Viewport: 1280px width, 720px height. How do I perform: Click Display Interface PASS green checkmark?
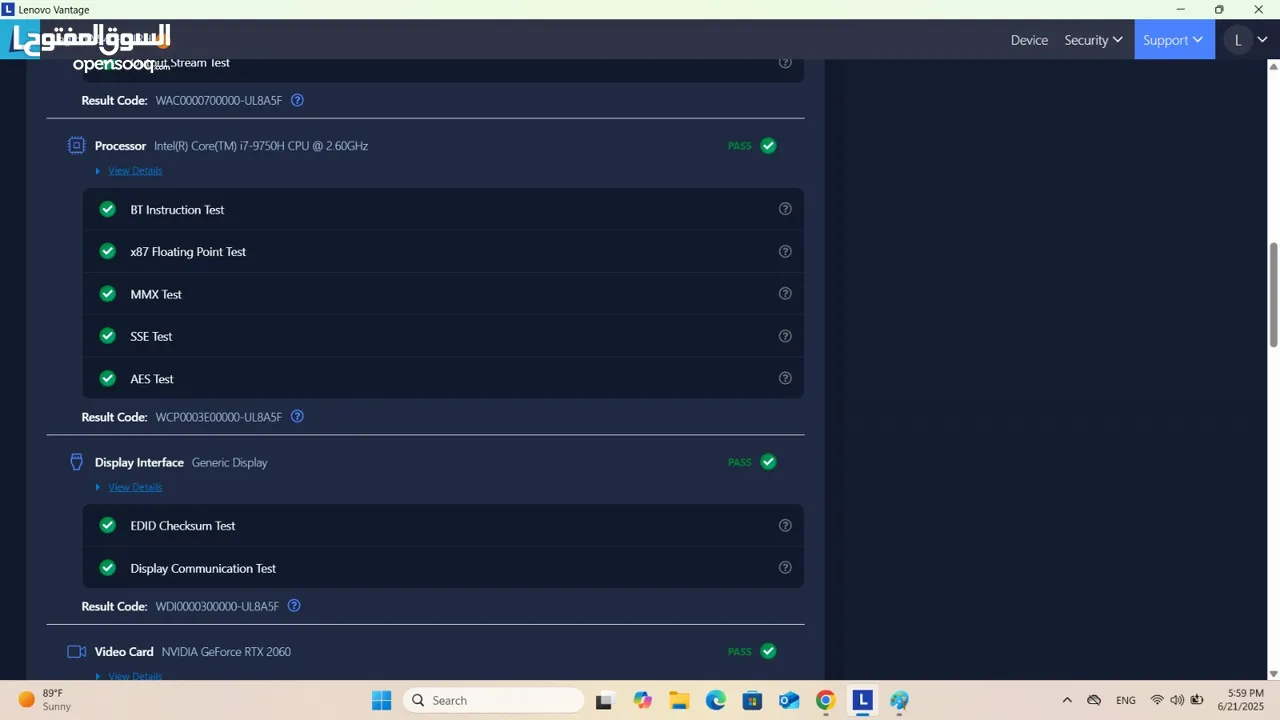(768, 462)
